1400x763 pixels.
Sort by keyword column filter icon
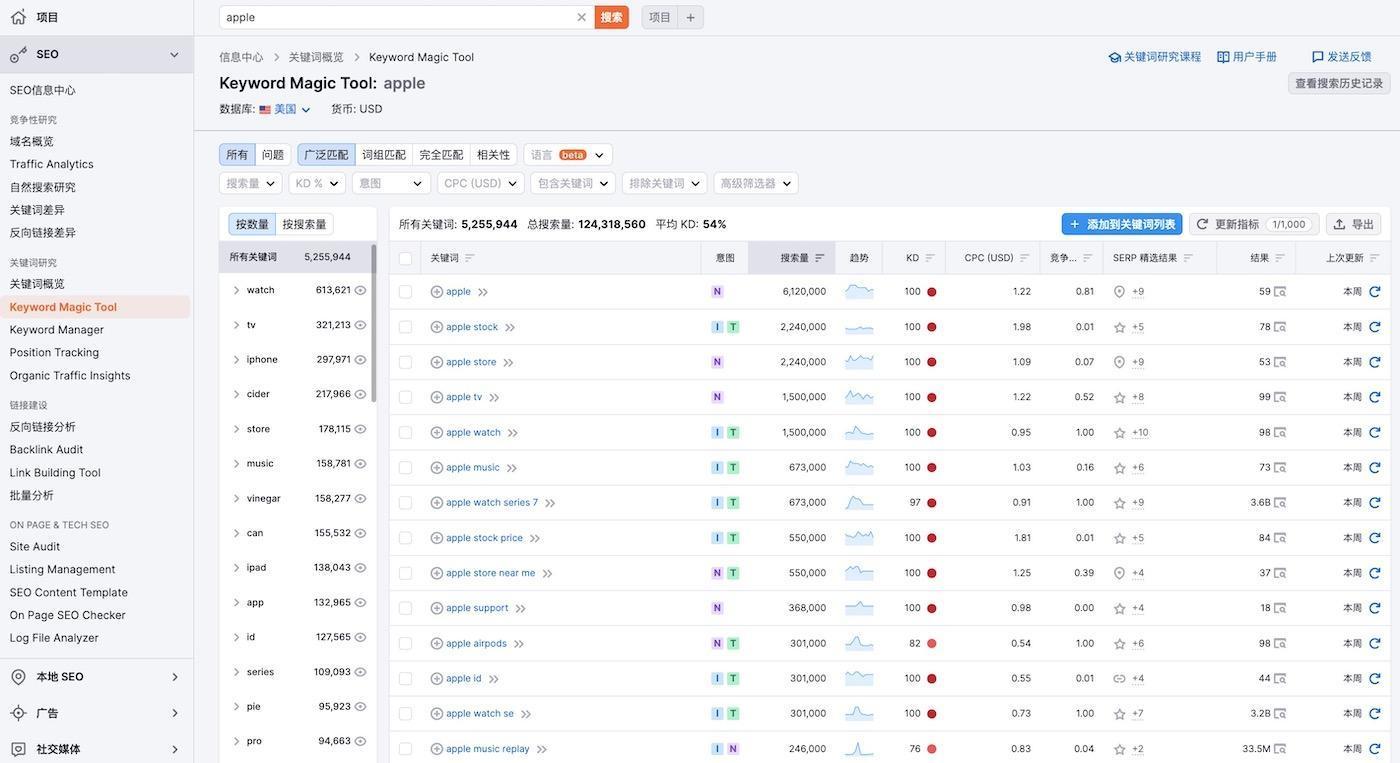(470, 258)
